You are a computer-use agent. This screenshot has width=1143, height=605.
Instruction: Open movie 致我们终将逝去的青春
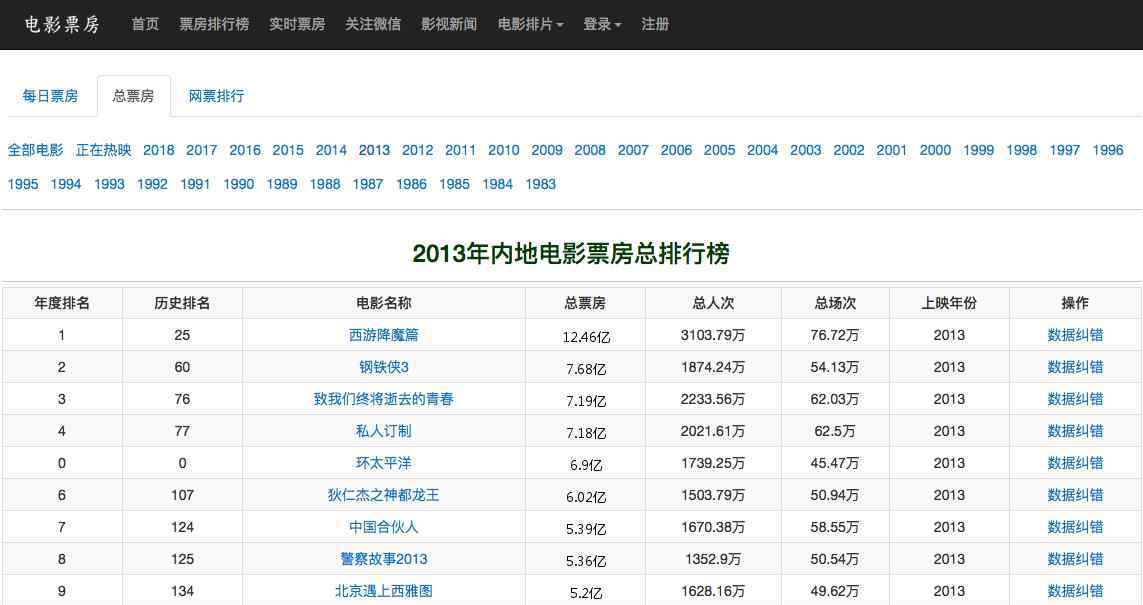tap(383, 399)
